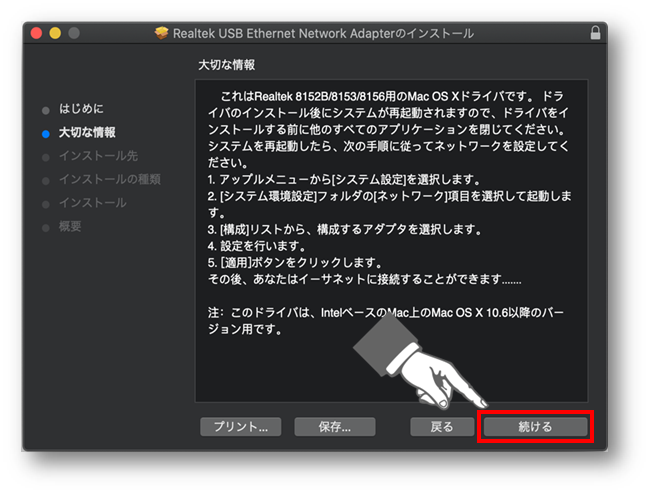Viewport: 650px width, 494px height.
Task: Select the インストールの種類 step in sidebar
Action: coord(110,179)
